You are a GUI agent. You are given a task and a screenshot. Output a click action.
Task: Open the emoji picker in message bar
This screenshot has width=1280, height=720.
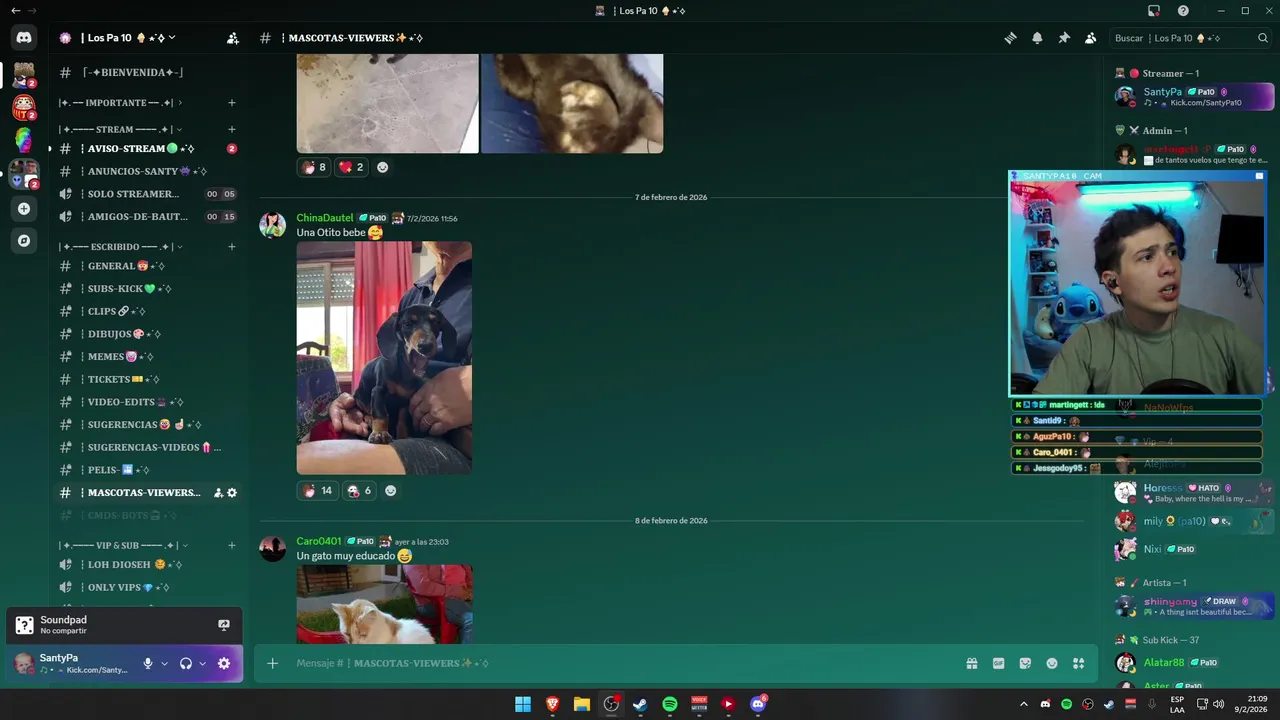tap(1052, 663)
